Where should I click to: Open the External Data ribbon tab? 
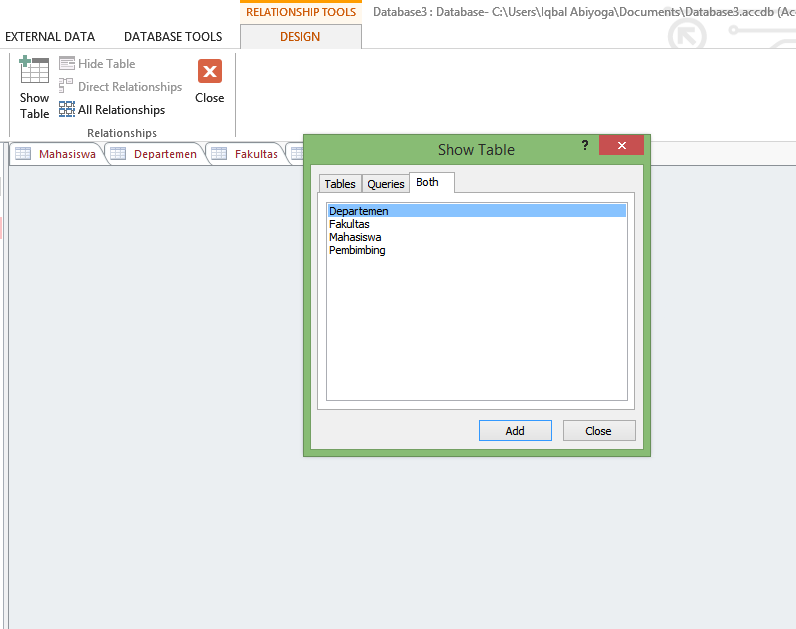point(50,37)
